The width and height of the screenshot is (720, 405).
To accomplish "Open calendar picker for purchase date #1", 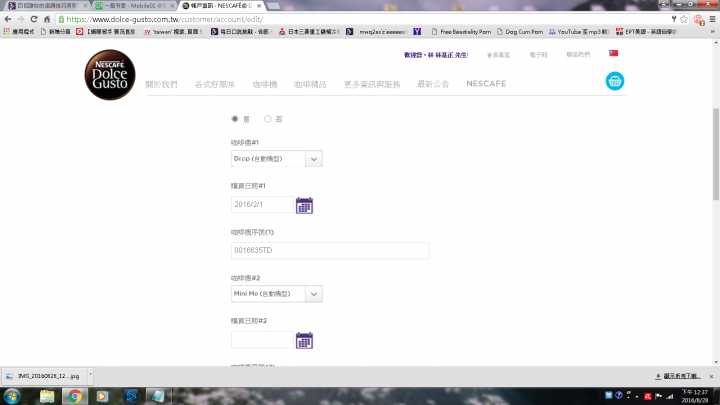I will tap(304, 205).
